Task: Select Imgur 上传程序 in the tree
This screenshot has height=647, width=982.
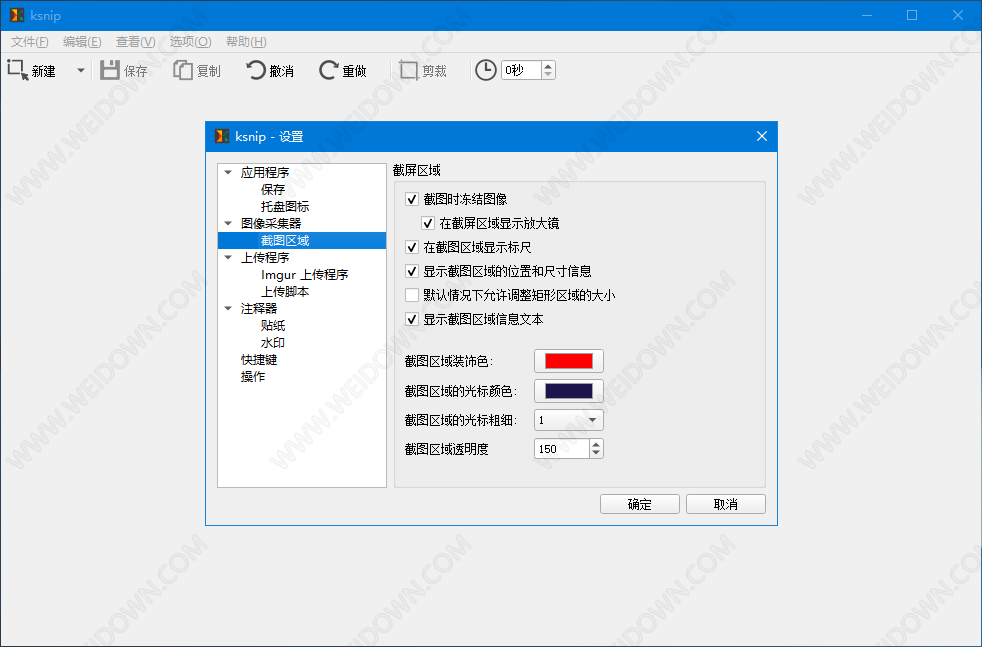Action: pos(304,274)
